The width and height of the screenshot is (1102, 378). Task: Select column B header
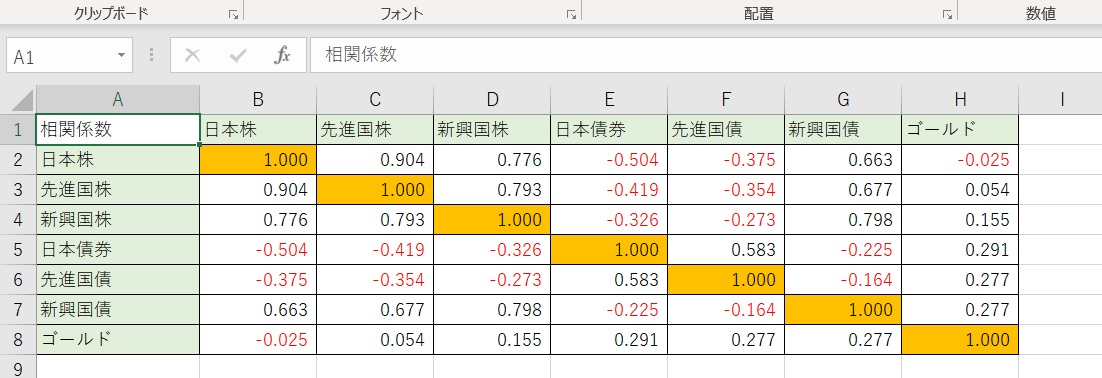click(x=258, y=100)
